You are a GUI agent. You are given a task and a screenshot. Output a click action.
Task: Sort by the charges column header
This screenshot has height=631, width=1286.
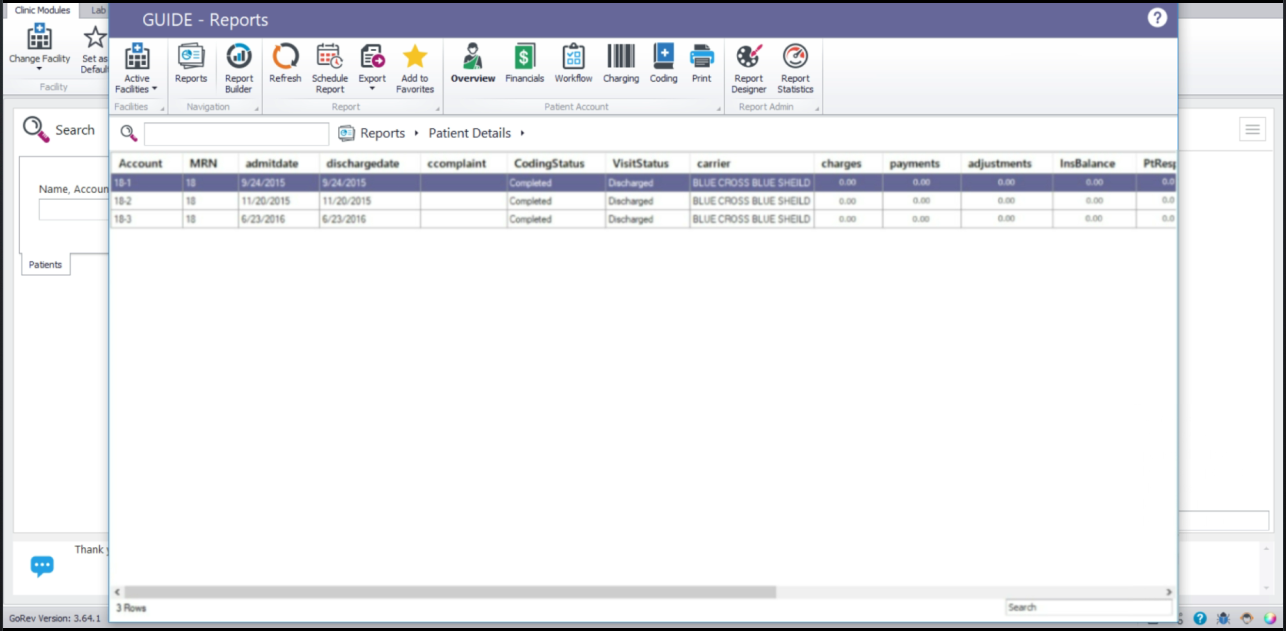pos(848,164)
